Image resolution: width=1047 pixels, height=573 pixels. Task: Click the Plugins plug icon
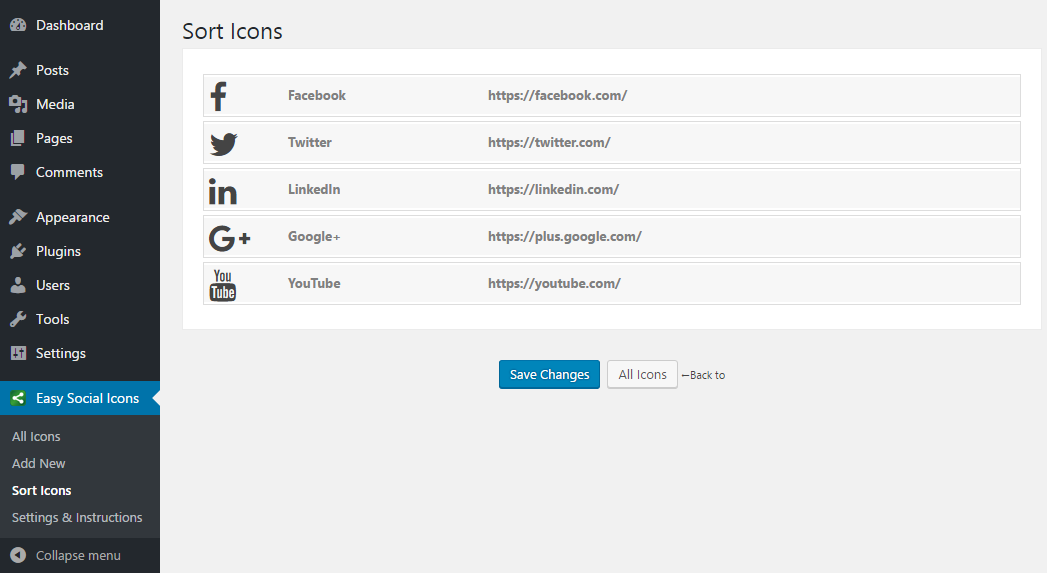[x=18, y=251]
